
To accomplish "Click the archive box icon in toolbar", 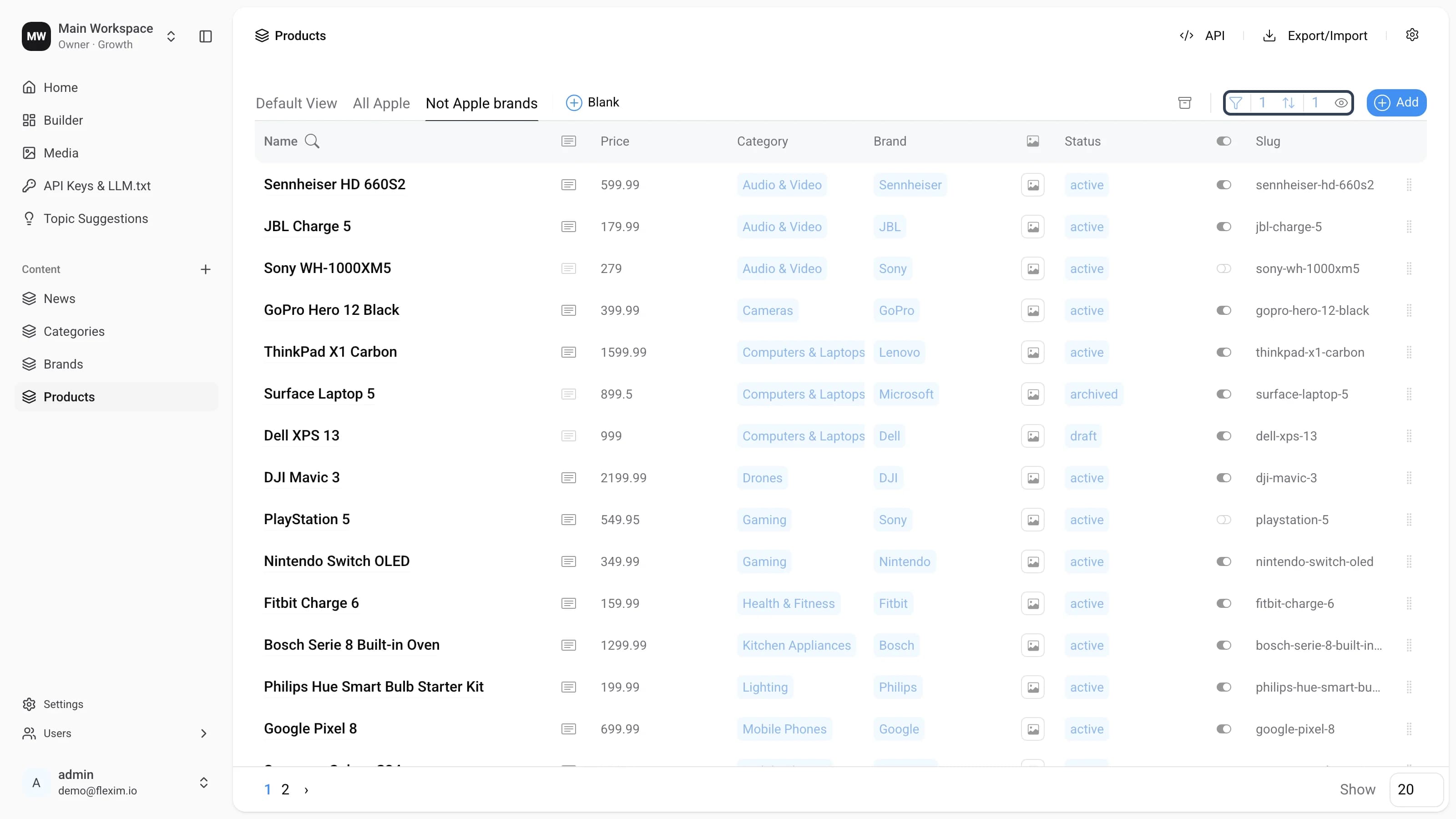I will tap(1185, 102).
